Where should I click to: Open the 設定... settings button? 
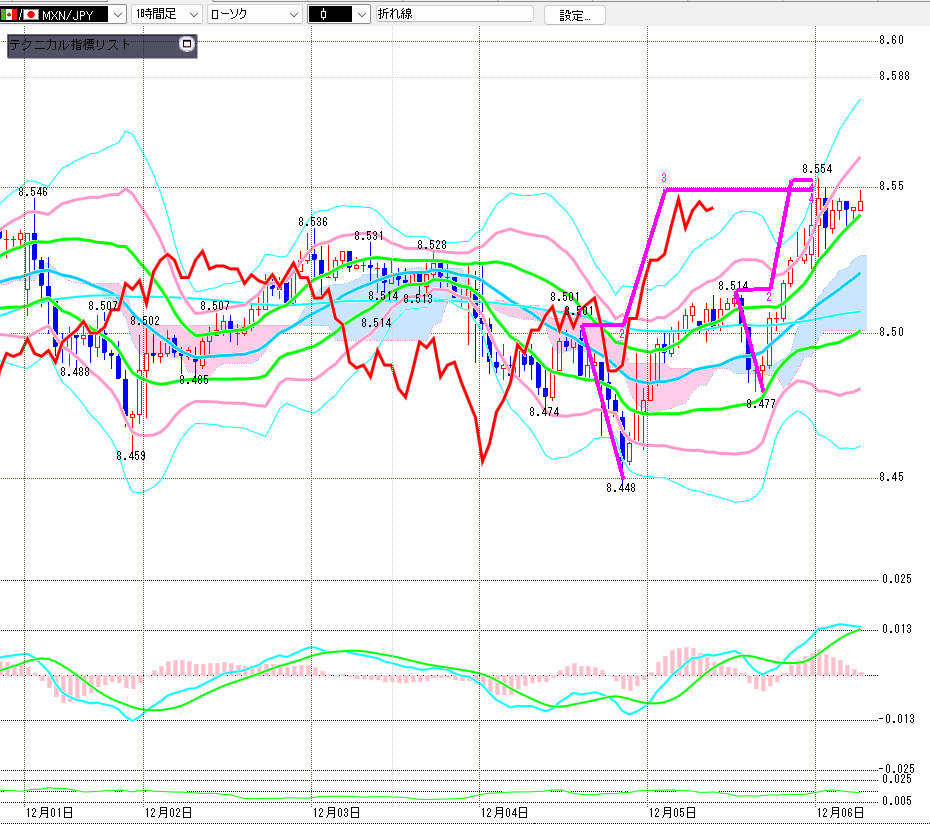(x=574, y=15)
